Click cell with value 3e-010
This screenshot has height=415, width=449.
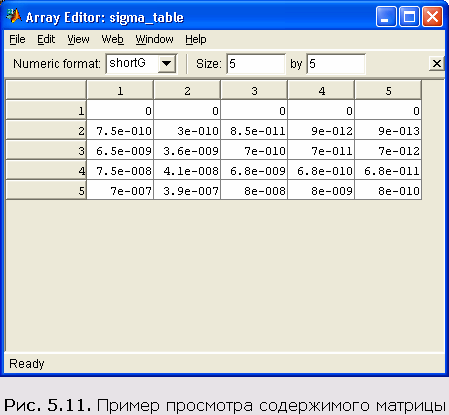point(187,130)
